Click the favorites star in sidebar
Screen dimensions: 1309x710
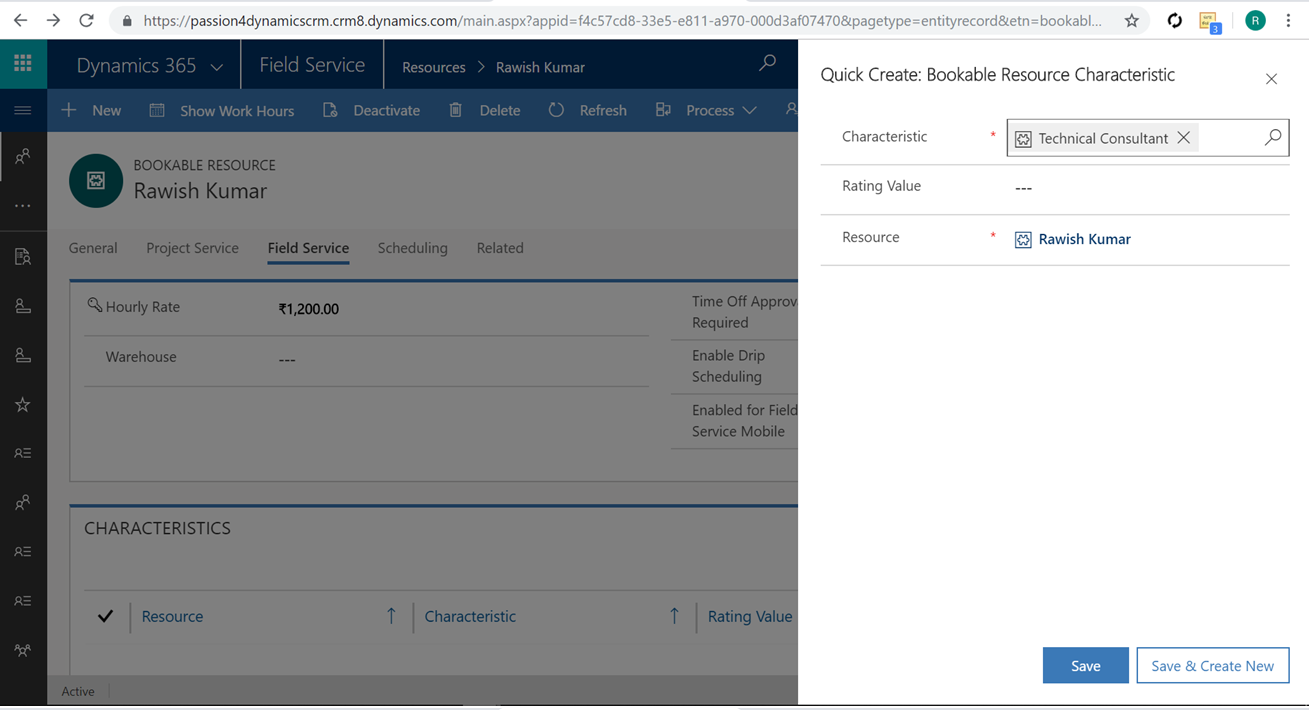click(22, 405)
